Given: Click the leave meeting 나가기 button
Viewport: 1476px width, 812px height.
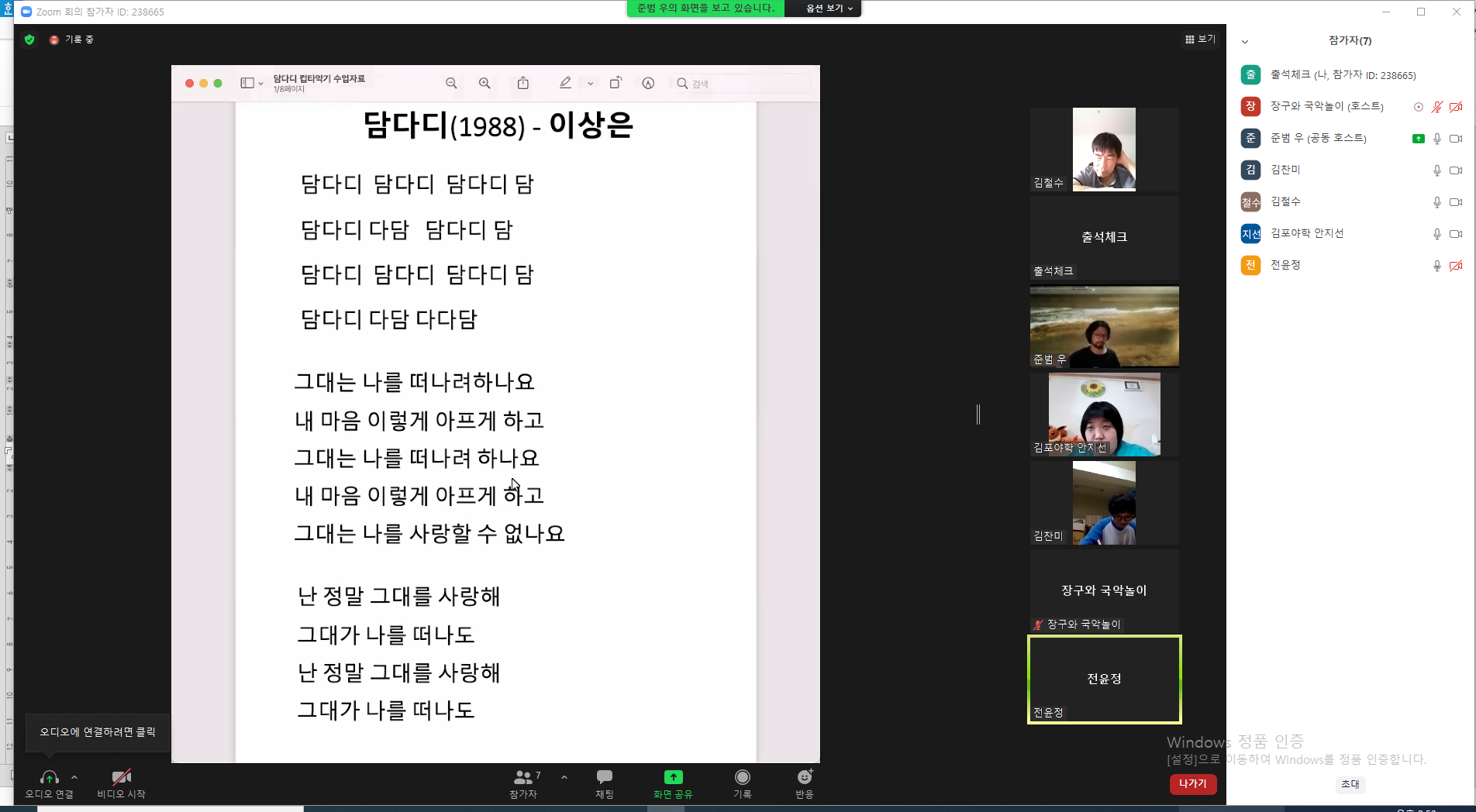Looking at the screenshot, I should (1193, 783).
